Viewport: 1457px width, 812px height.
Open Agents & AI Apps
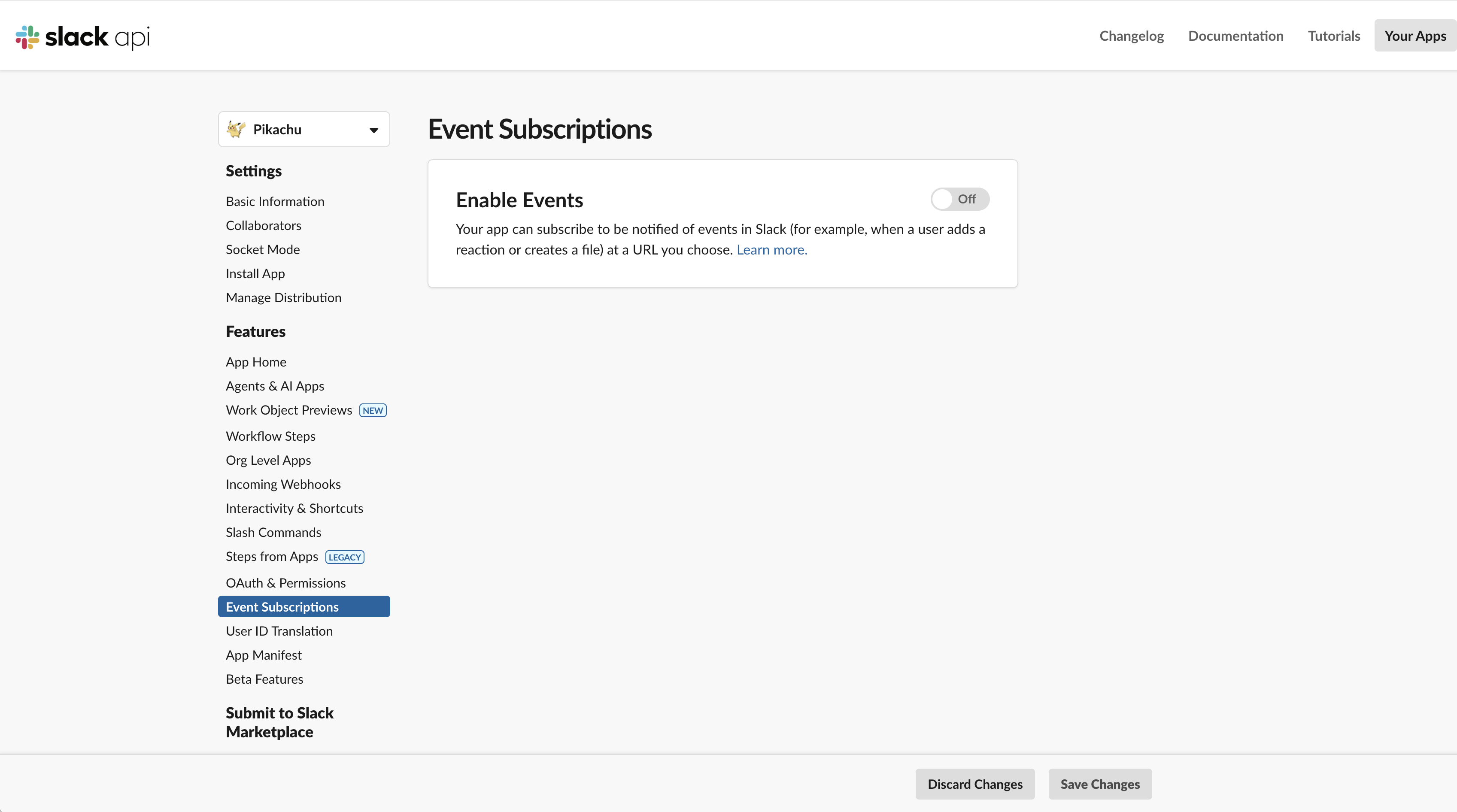click(x=275, y=386)
